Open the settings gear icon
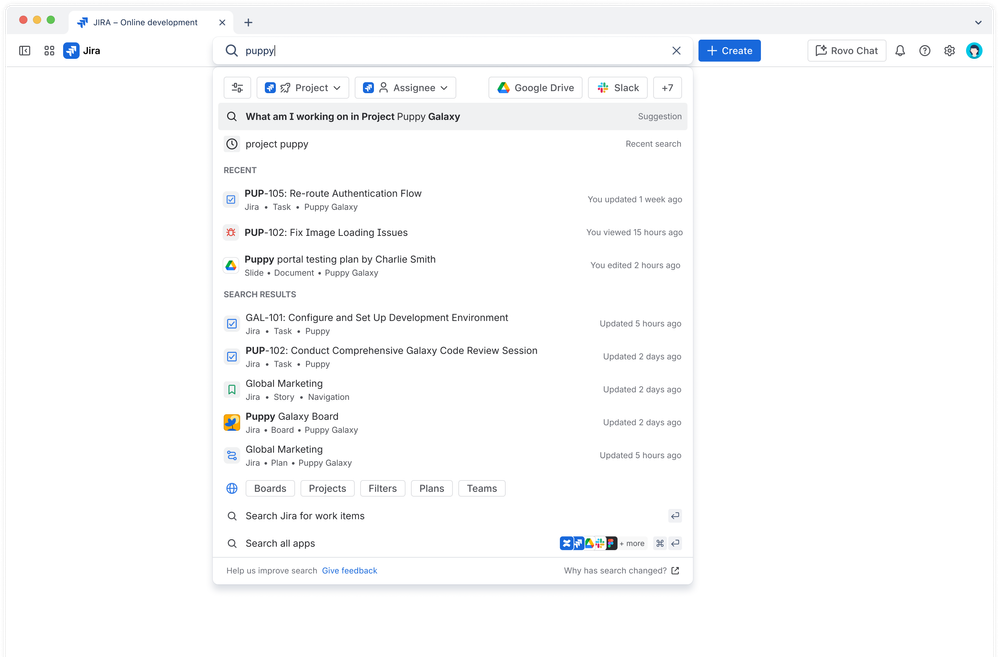Screen dimensions: 999x657 pyautogui.click(x=949, y=51)
